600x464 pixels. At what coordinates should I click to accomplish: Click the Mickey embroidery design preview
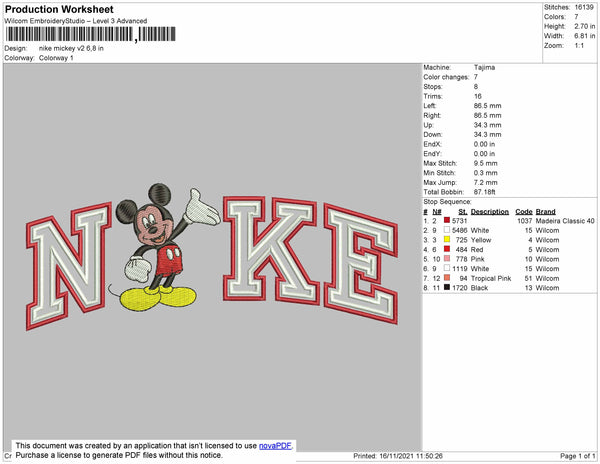(x=212, y=257)
